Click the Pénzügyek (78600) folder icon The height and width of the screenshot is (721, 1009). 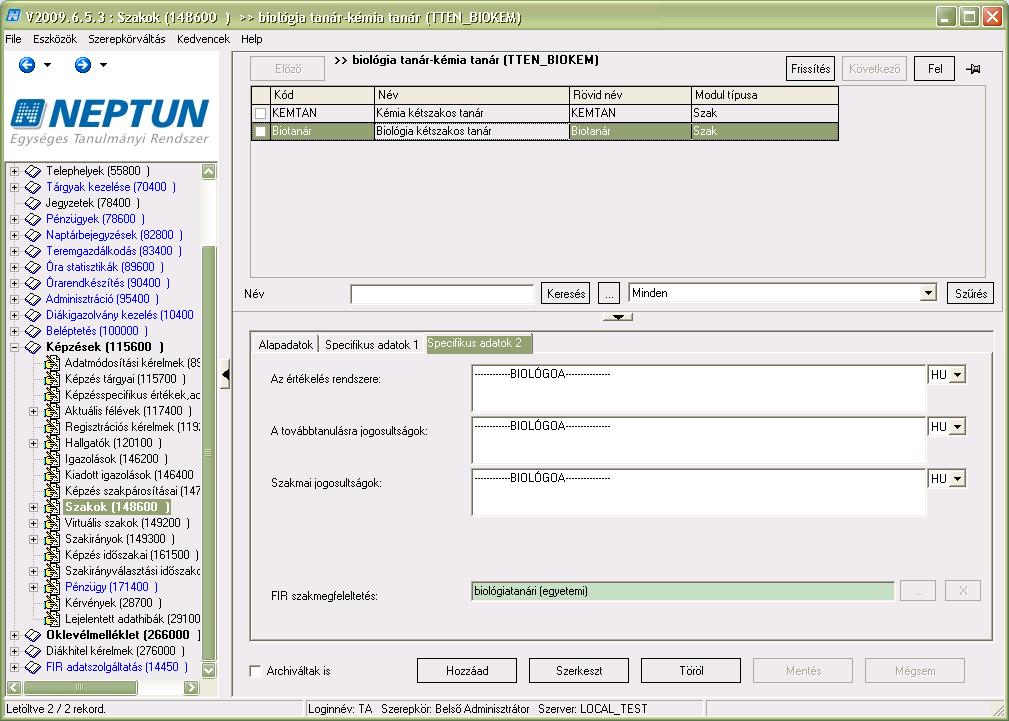pos(33,220)
